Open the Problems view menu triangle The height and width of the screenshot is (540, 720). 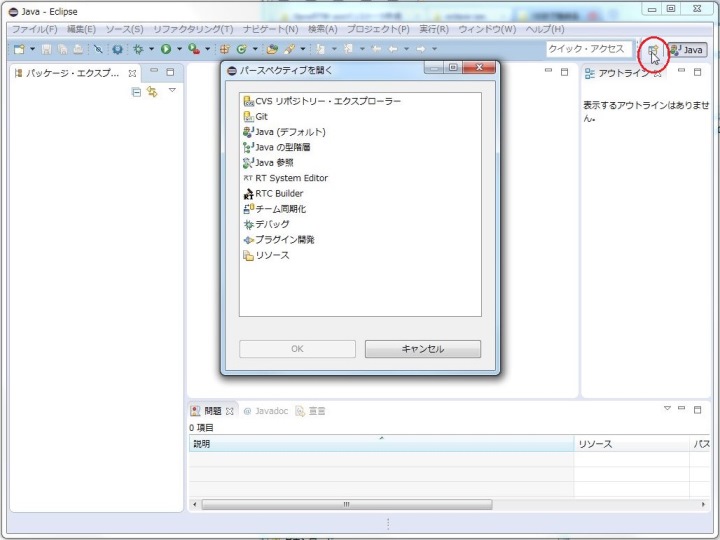click(668, 408)
